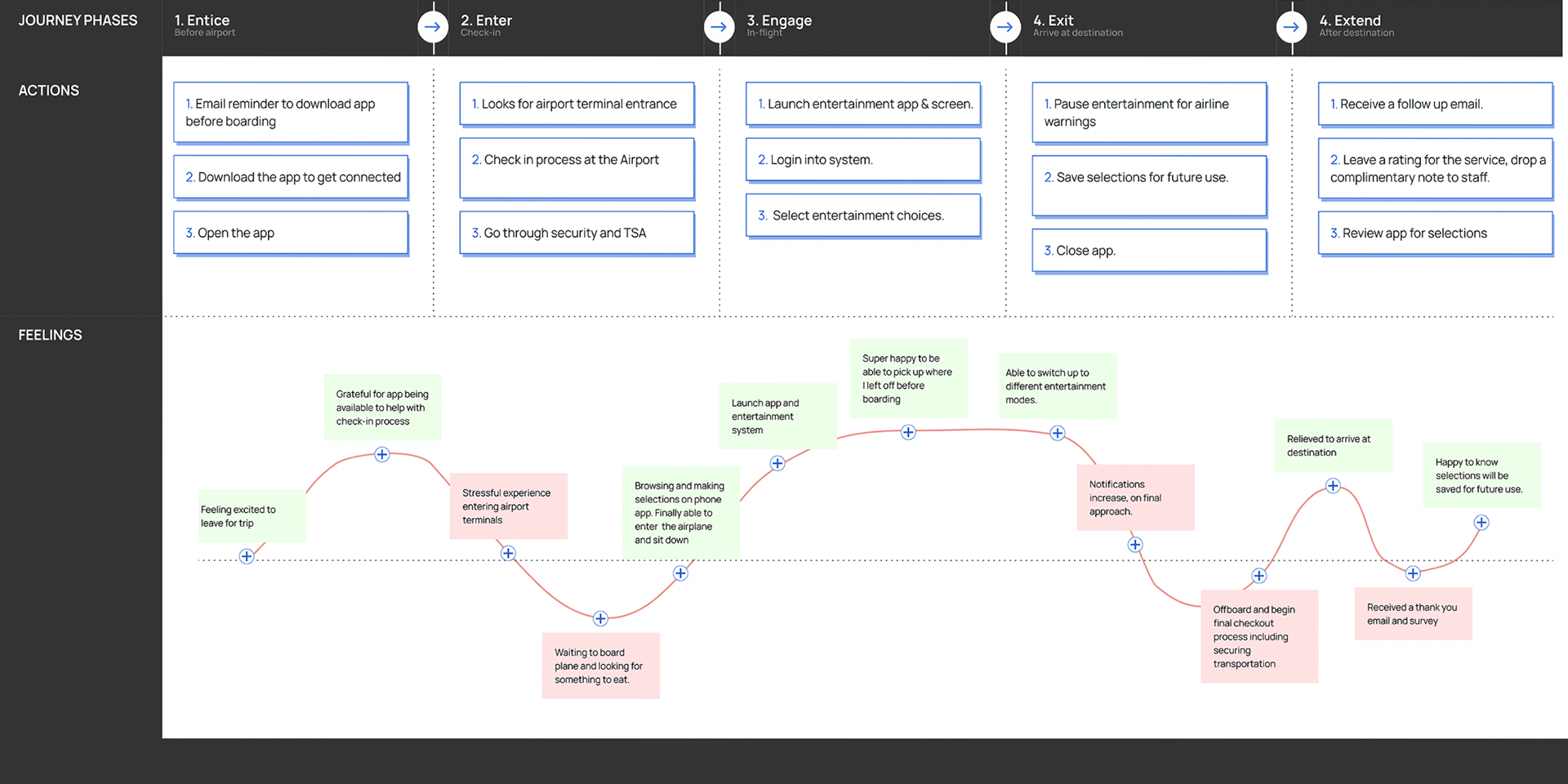Viewport: 1568px width, 784px height.
Task: Select the Open the app action card
Action: tap(291, 234)
